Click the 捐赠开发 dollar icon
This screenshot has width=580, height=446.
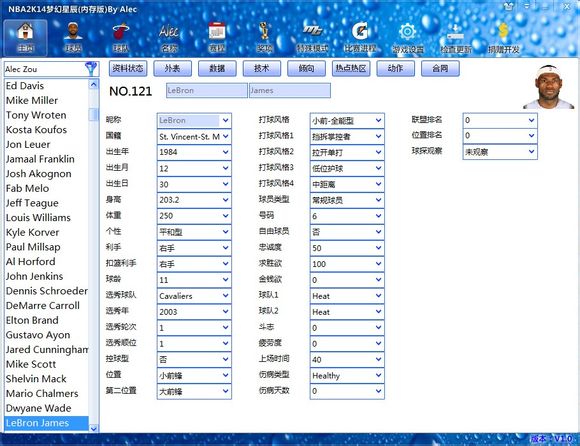tap(503, 37)
